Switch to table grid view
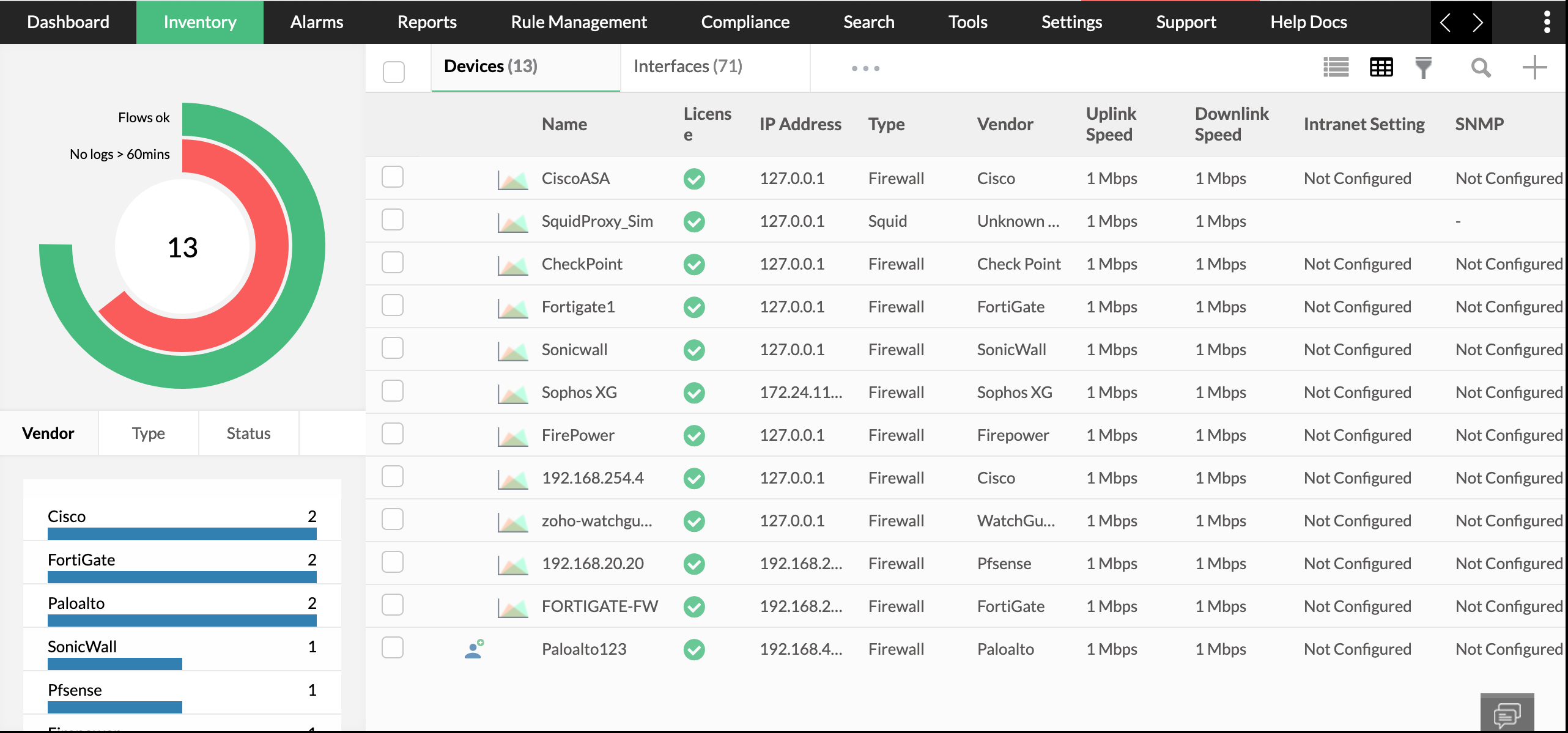The height and width of the screenshot is (733, 1568). point(1381,67)
